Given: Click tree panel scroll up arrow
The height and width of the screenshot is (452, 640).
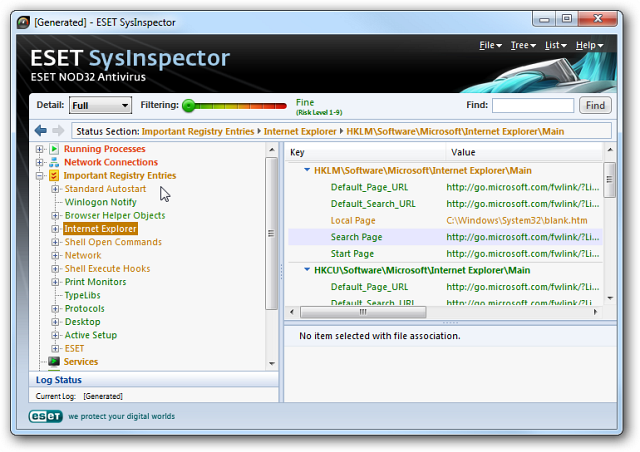Looking at the screenshot, I should tap(272, 150).
